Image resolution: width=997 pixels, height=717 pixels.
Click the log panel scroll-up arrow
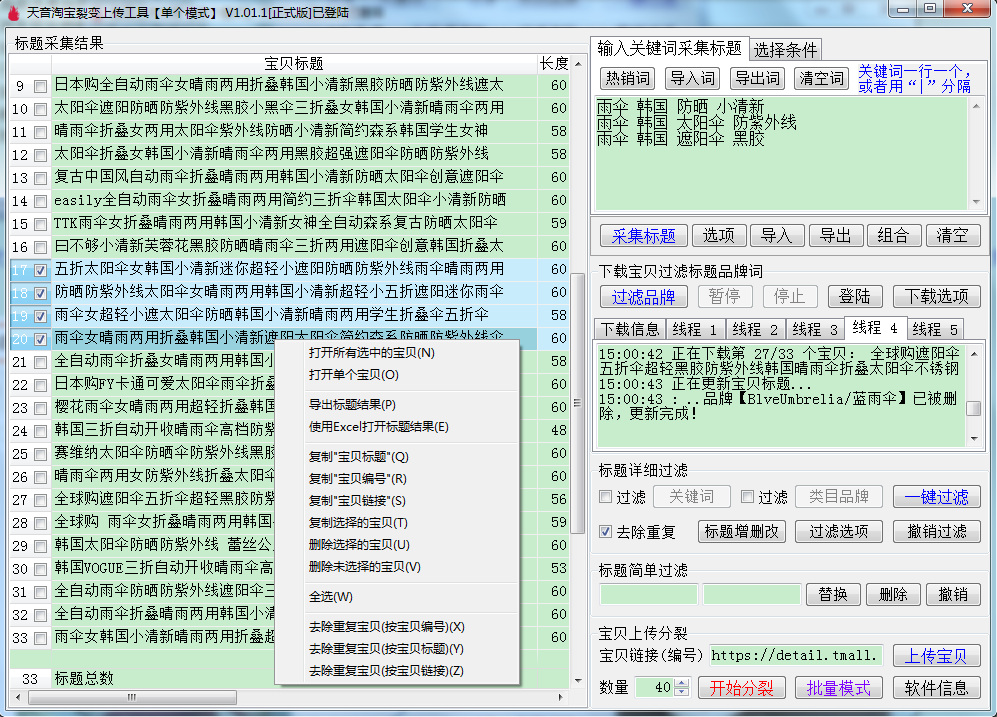pos(973,350)
